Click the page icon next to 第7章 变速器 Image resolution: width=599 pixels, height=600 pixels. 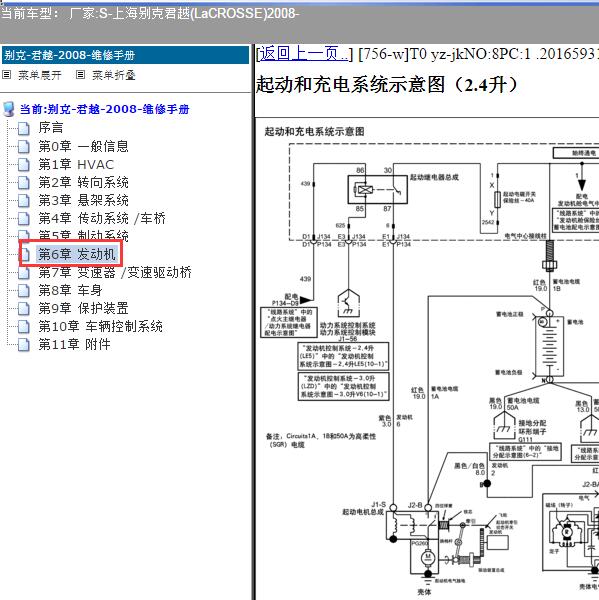pyautogui.click(x=24, y=272)
